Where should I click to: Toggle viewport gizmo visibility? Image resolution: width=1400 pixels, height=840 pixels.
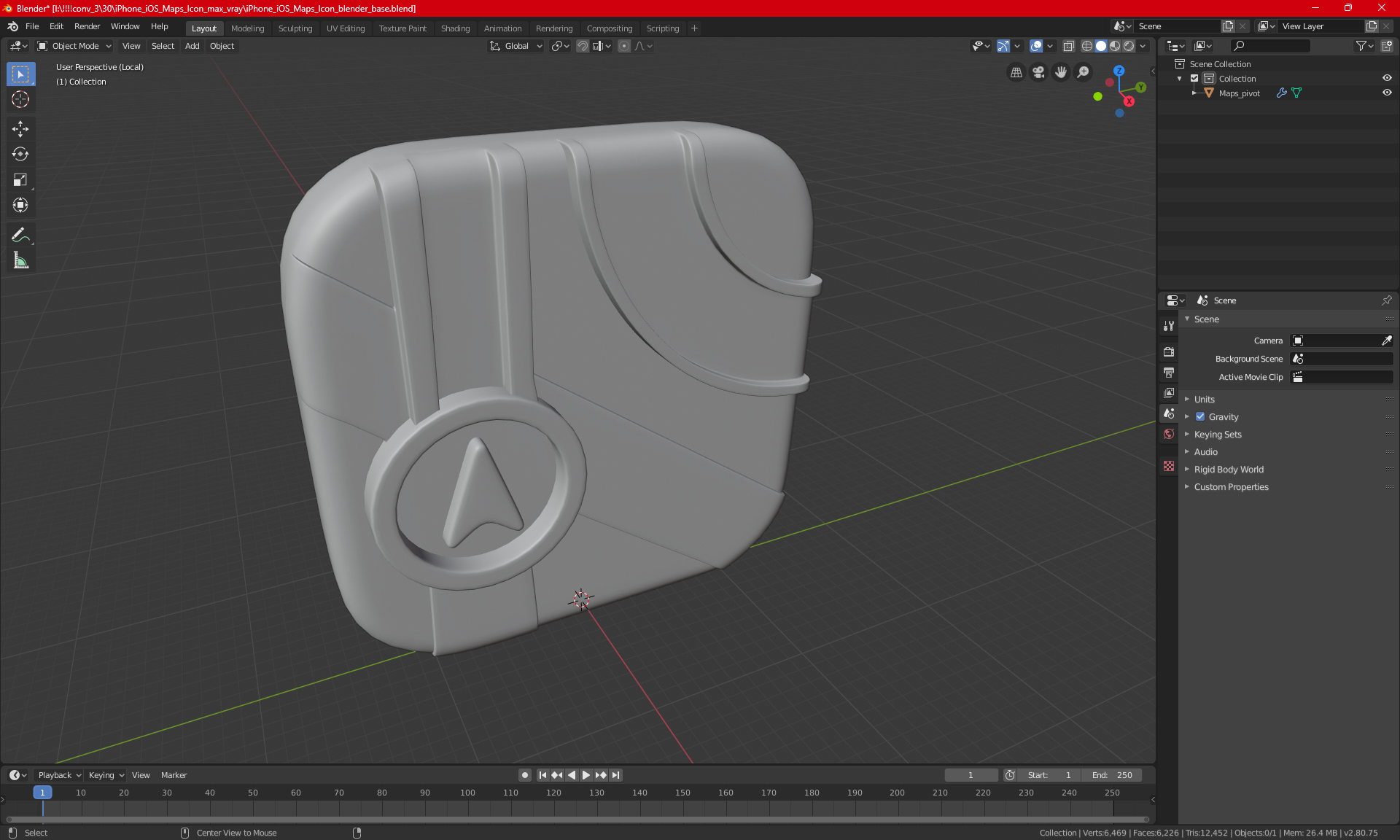pos(1003,46)
